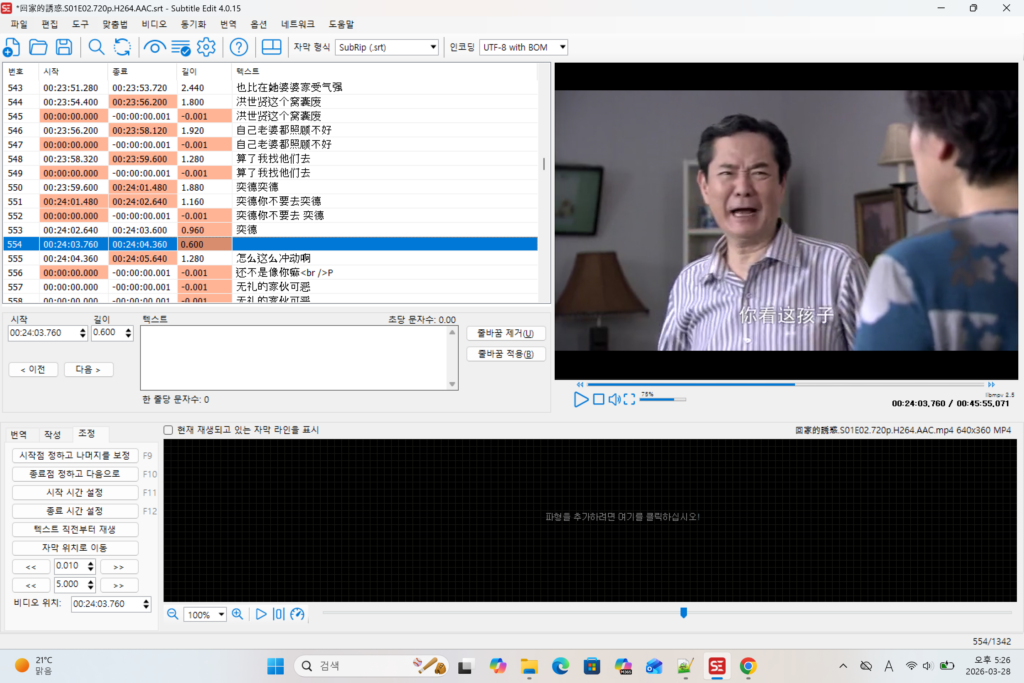Click the Replace circular-arrows icon
Screen dimensions: 1024x683
[x=122, y=47]
